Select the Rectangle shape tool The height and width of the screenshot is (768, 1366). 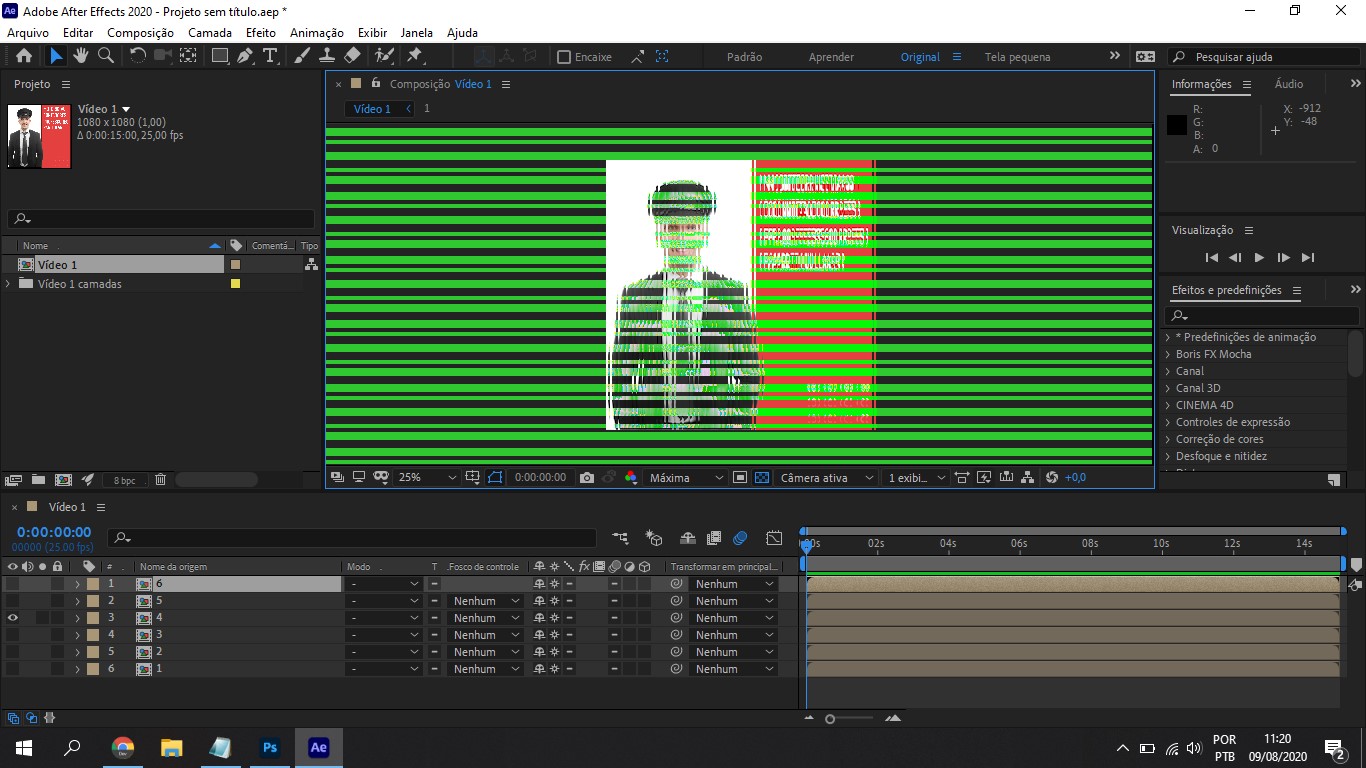[x=218, y=56]
